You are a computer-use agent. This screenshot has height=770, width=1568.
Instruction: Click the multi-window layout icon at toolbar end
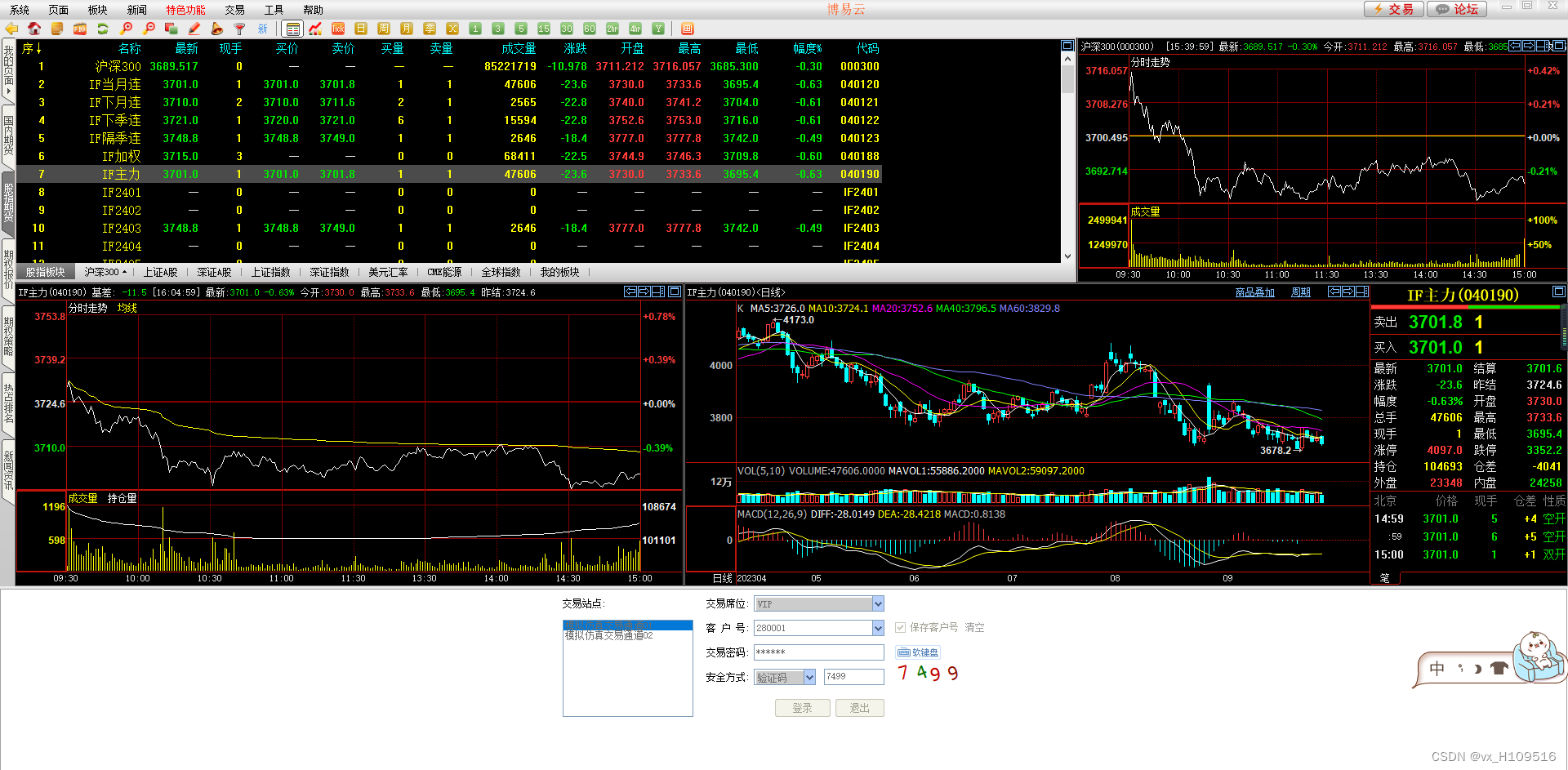[x=687, y=29]
